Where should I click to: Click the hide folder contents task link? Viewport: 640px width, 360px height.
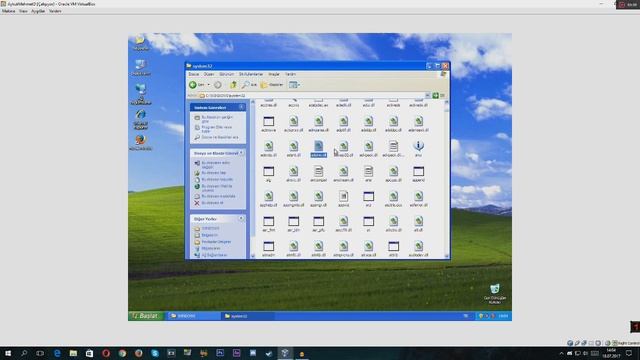(x=214, y=119)
